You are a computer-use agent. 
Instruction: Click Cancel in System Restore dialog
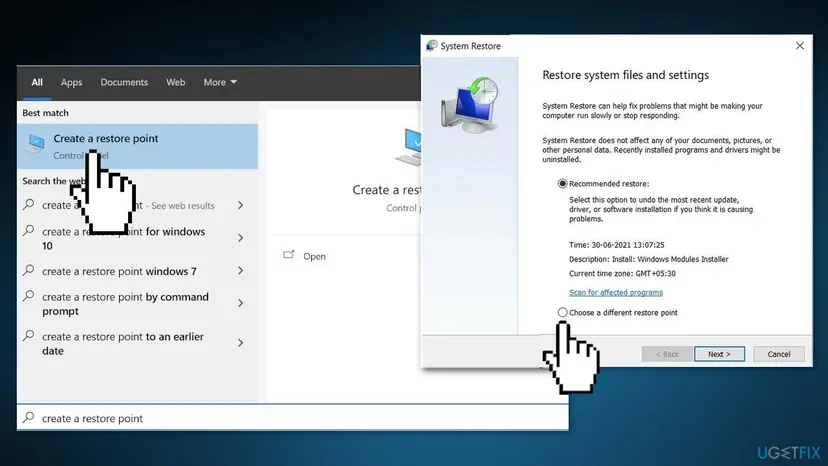point(779,354)
